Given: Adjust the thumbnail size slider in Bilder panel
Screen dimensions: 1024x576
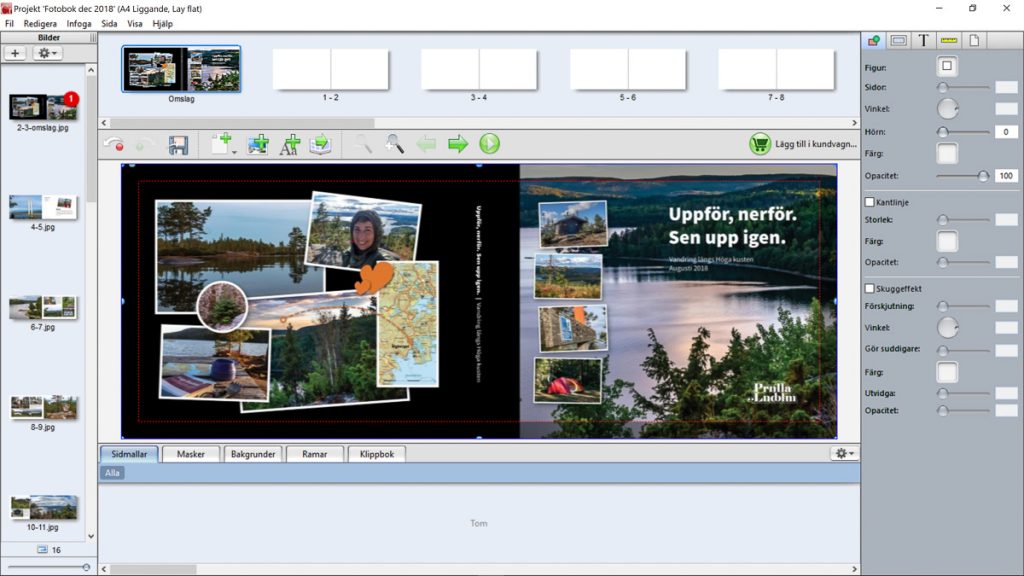Looking at the screenshot, I should click(x=49, y=568).
